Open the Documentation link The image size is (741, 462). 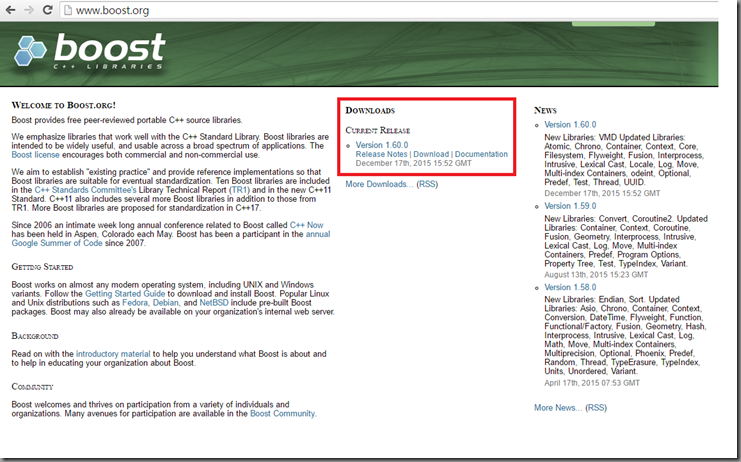click(481, 154)
